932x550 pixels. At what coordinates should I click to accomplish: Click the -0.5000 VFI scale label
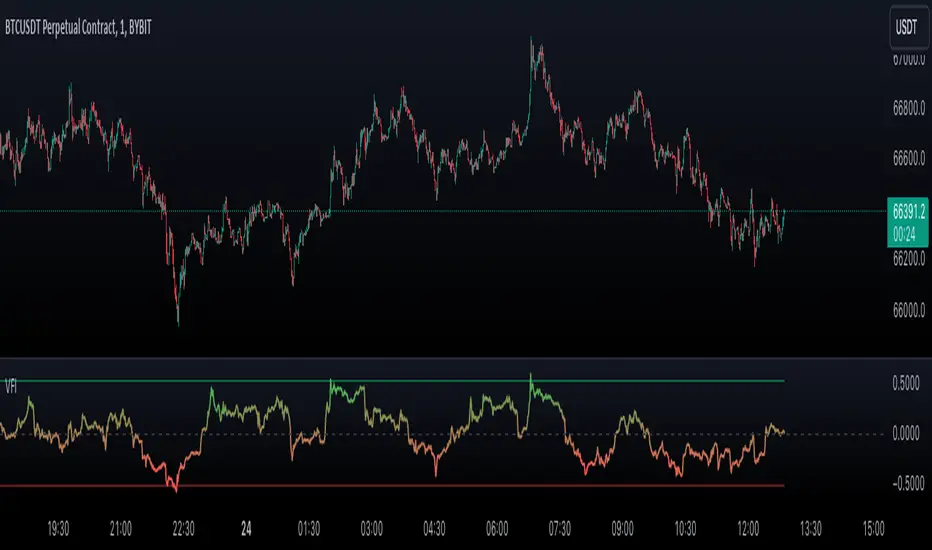click(x=908, y=485)
